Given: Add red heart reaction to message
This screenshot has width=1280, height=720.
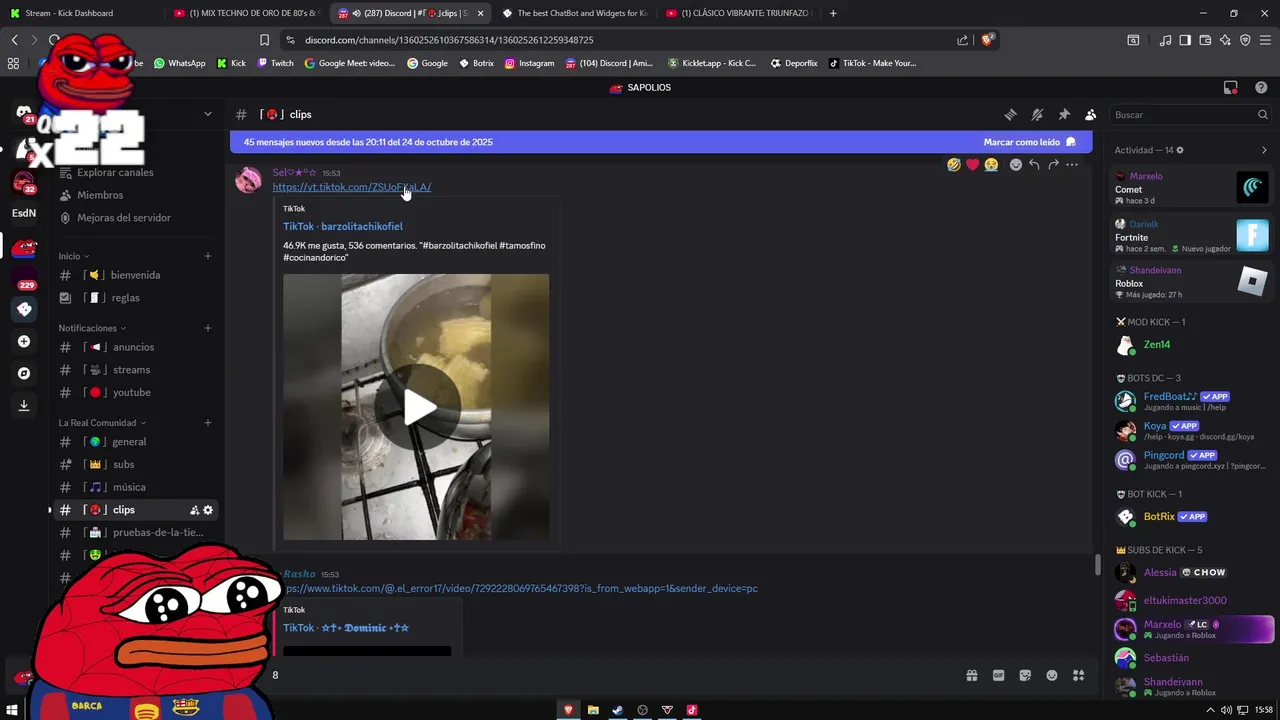Looking at the screenshot, I should [x=972, y=165].
